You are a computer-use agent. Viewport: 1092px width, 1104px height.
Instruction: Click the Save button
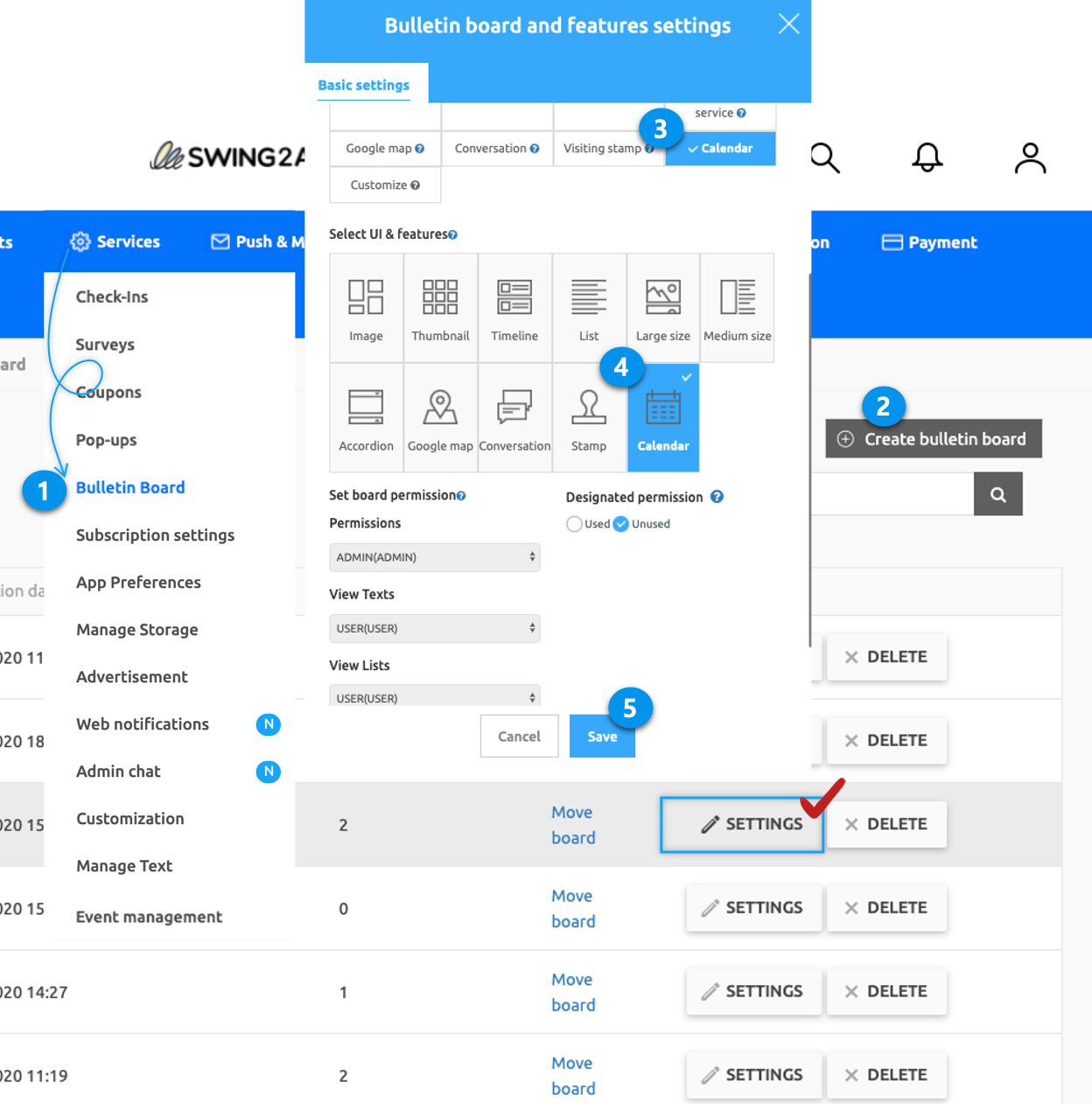[x=602, y=737]
